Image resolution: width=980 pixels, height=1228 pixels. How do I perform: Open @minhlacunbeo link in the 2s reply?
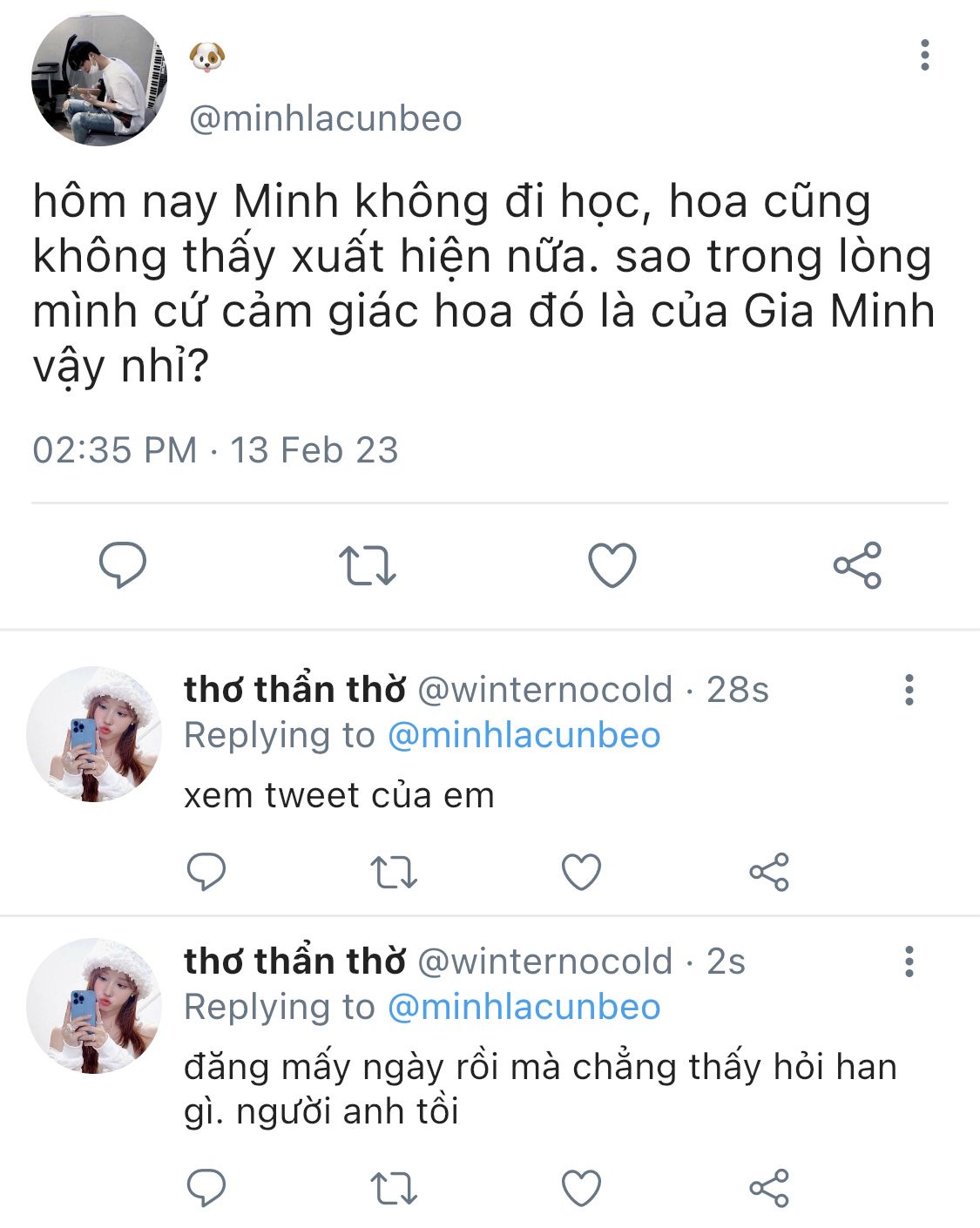(524, 1007)
